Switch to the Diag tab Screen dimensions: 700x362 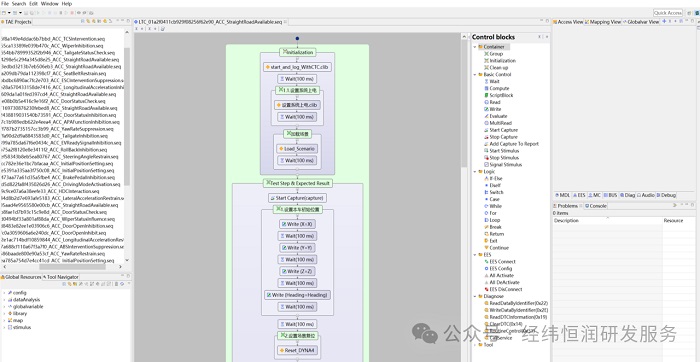[x=627, y=195]
